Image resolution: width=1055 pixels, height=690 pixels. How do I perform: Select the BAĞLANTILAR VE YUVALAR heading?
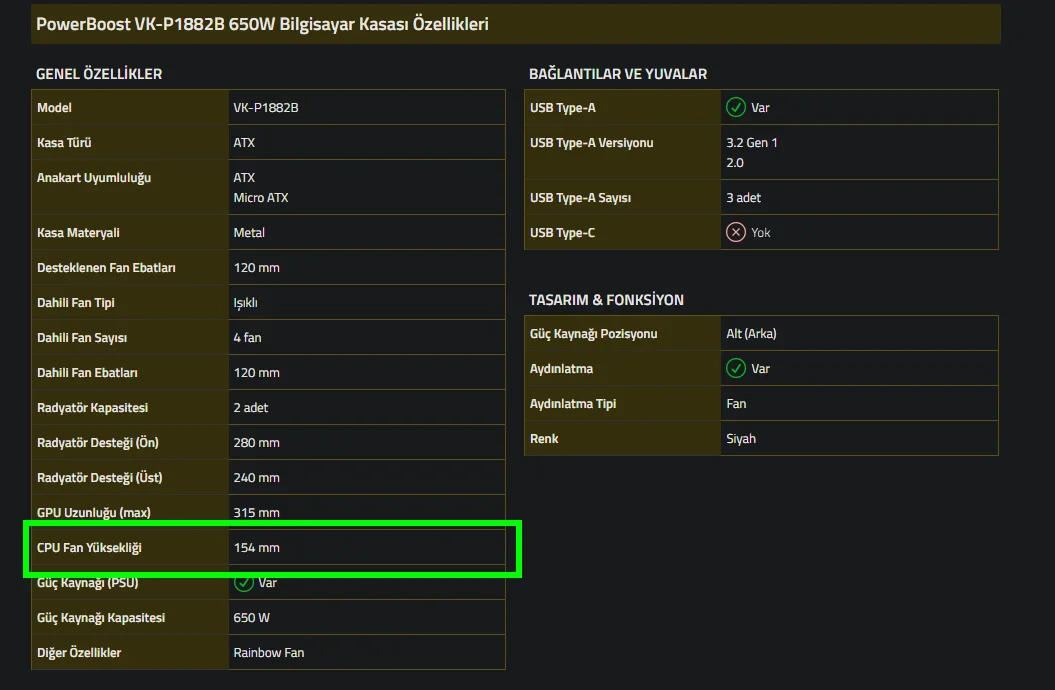coord(618,74)
